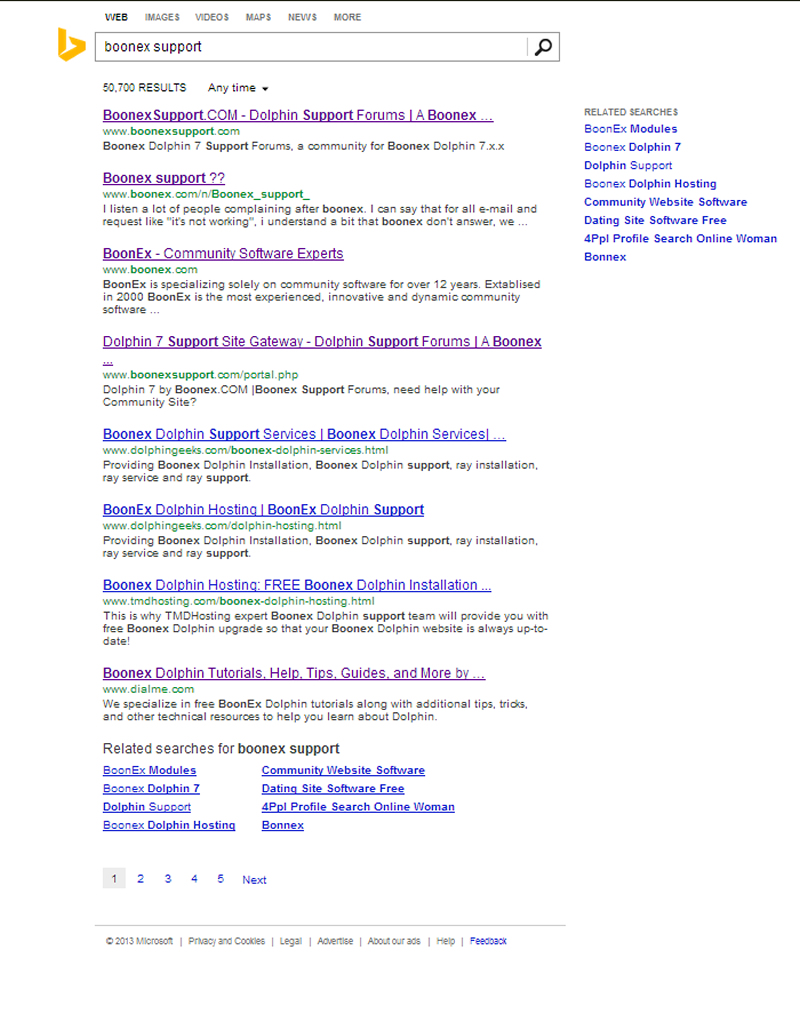
Task: Click www.dolphingeeks.com/dolphin-hosting.html URL text
Action: (222, 525)
